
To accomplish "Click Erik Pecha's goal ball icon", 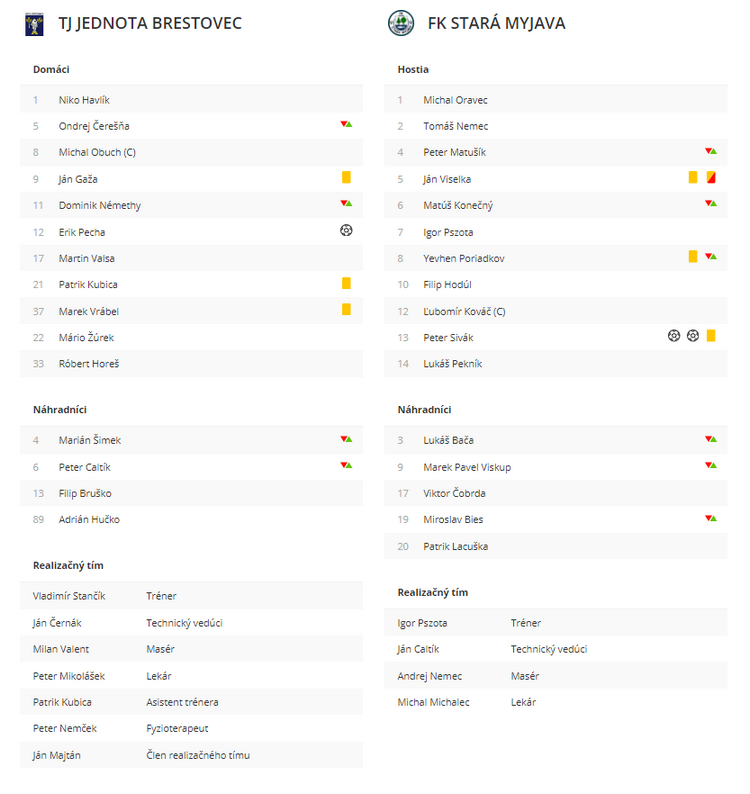I will pos(346,230).
